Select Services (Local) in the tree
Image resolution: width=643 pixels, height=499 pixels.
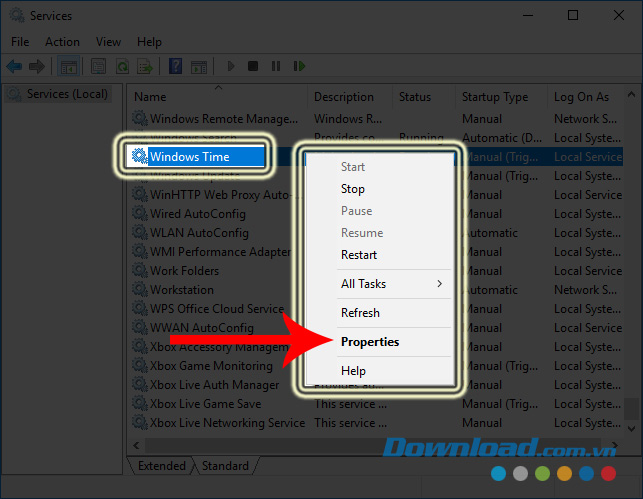tap(67, 94)
